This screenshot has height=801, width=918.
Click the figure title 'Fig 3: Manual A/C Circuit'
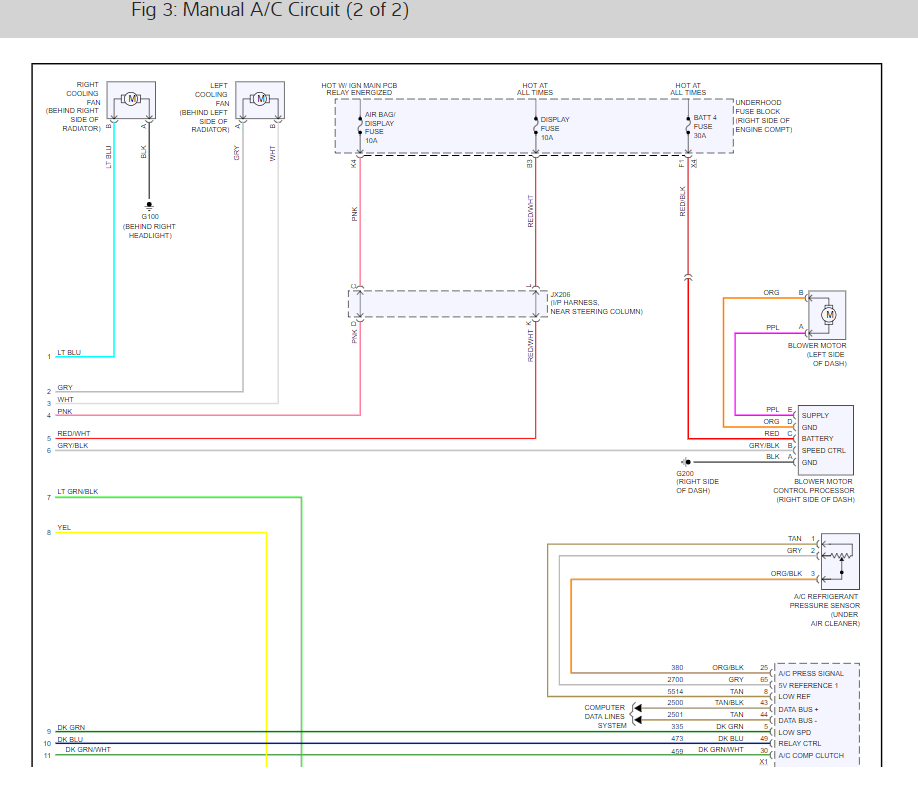(270, 12)
